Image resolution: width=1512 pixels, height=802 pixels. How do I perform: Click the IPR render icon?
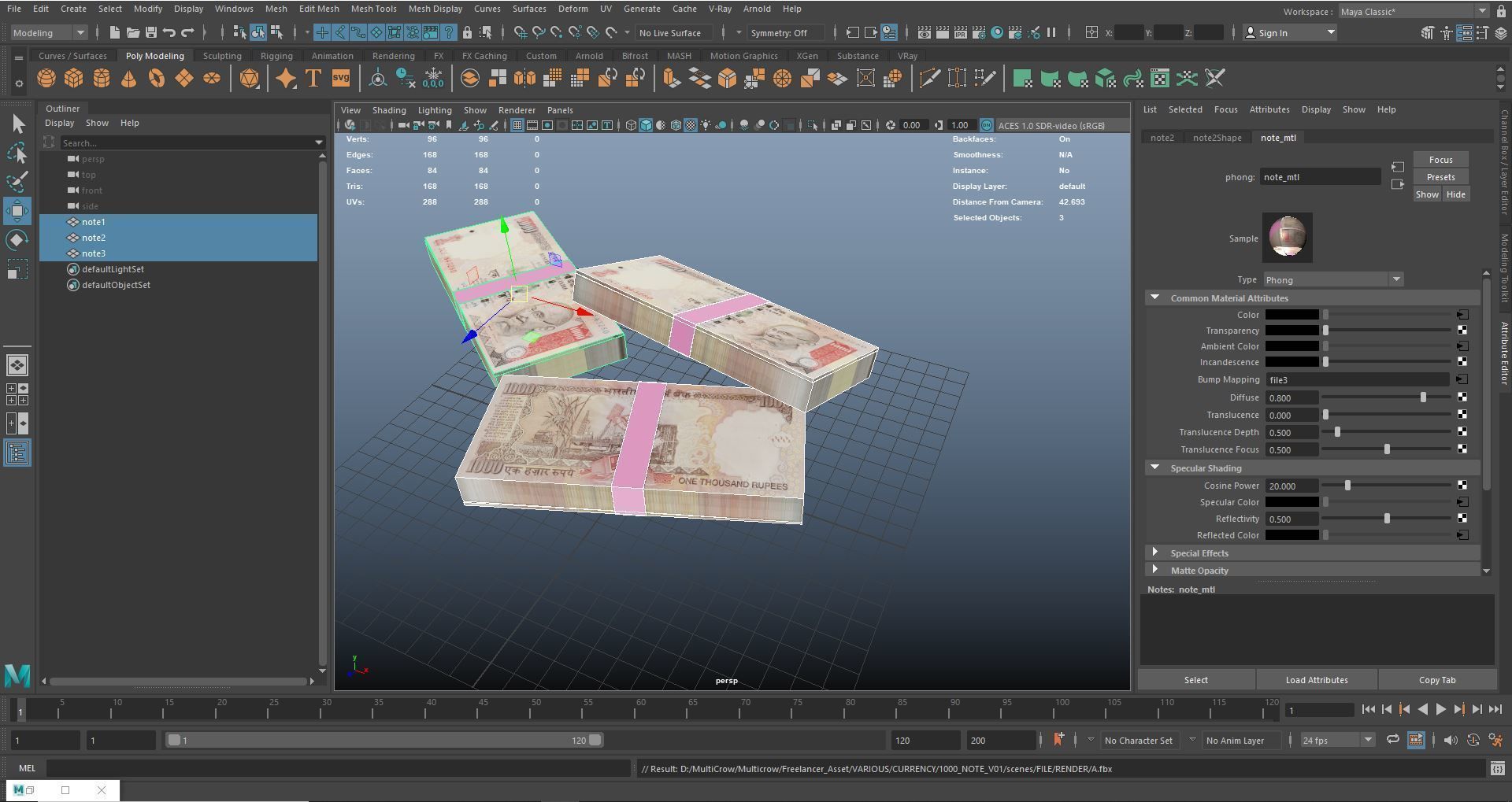click(961, 33)
